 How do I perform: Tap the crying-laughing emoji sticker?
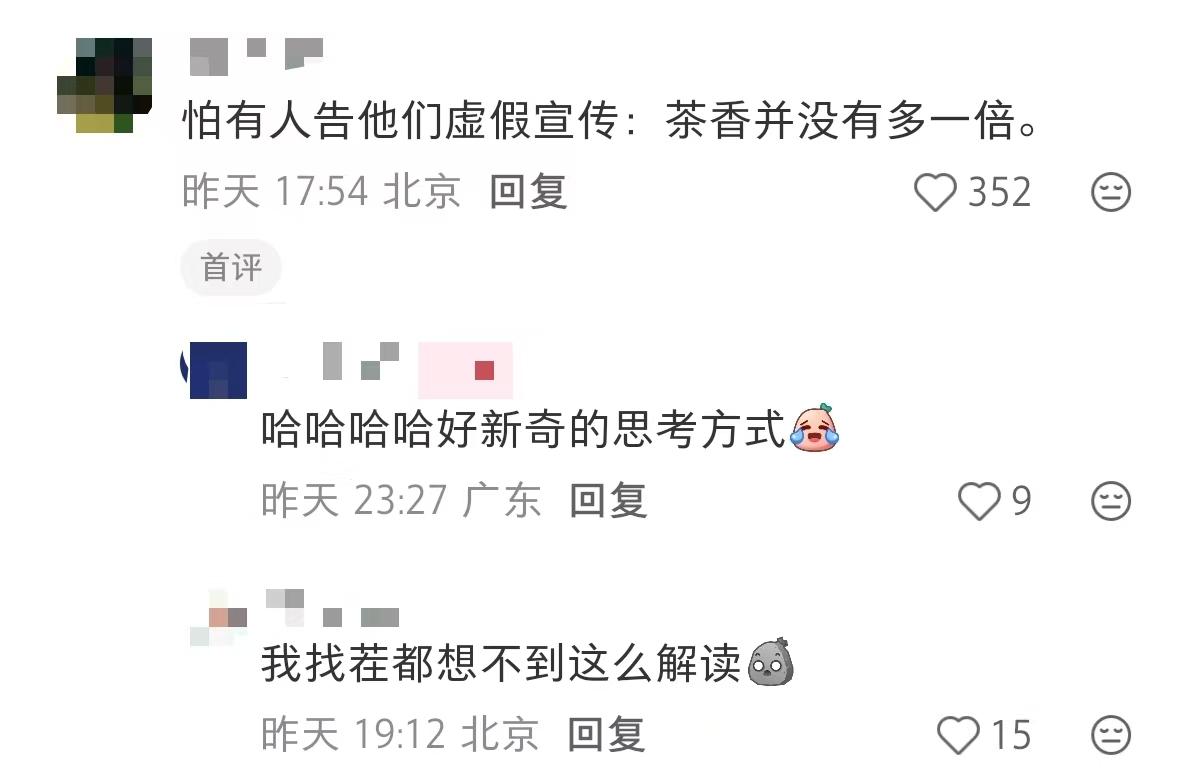[x=815, y=428]
